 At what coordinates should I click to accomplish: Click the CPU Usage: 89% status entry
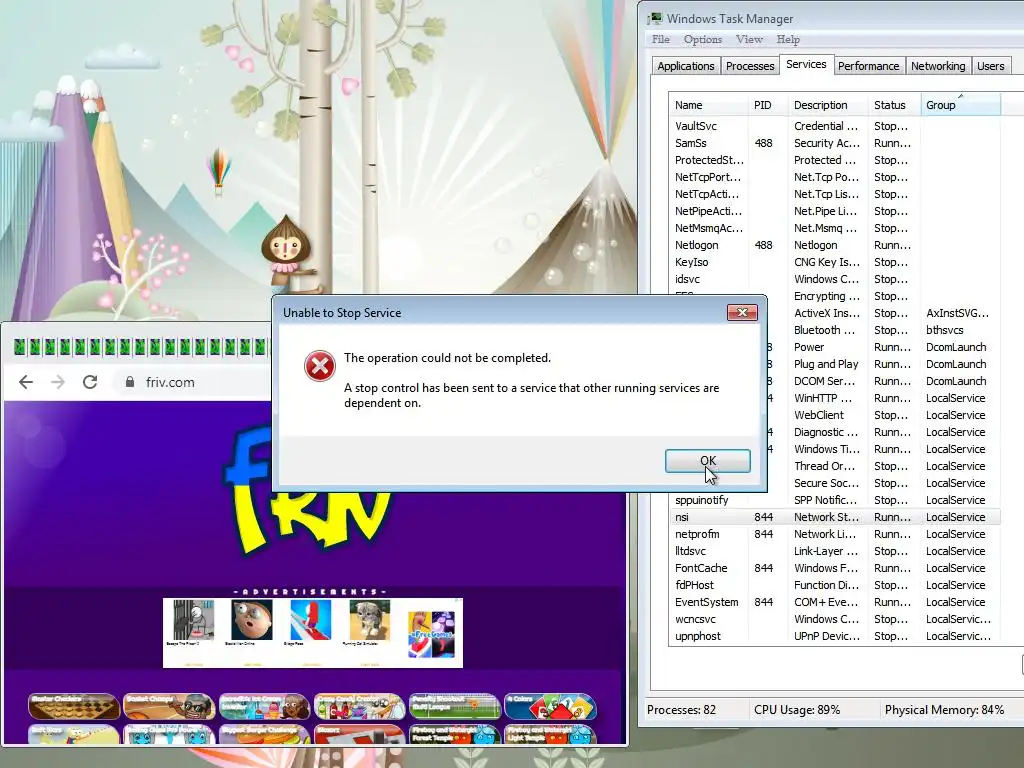click(x=797, y=709)
